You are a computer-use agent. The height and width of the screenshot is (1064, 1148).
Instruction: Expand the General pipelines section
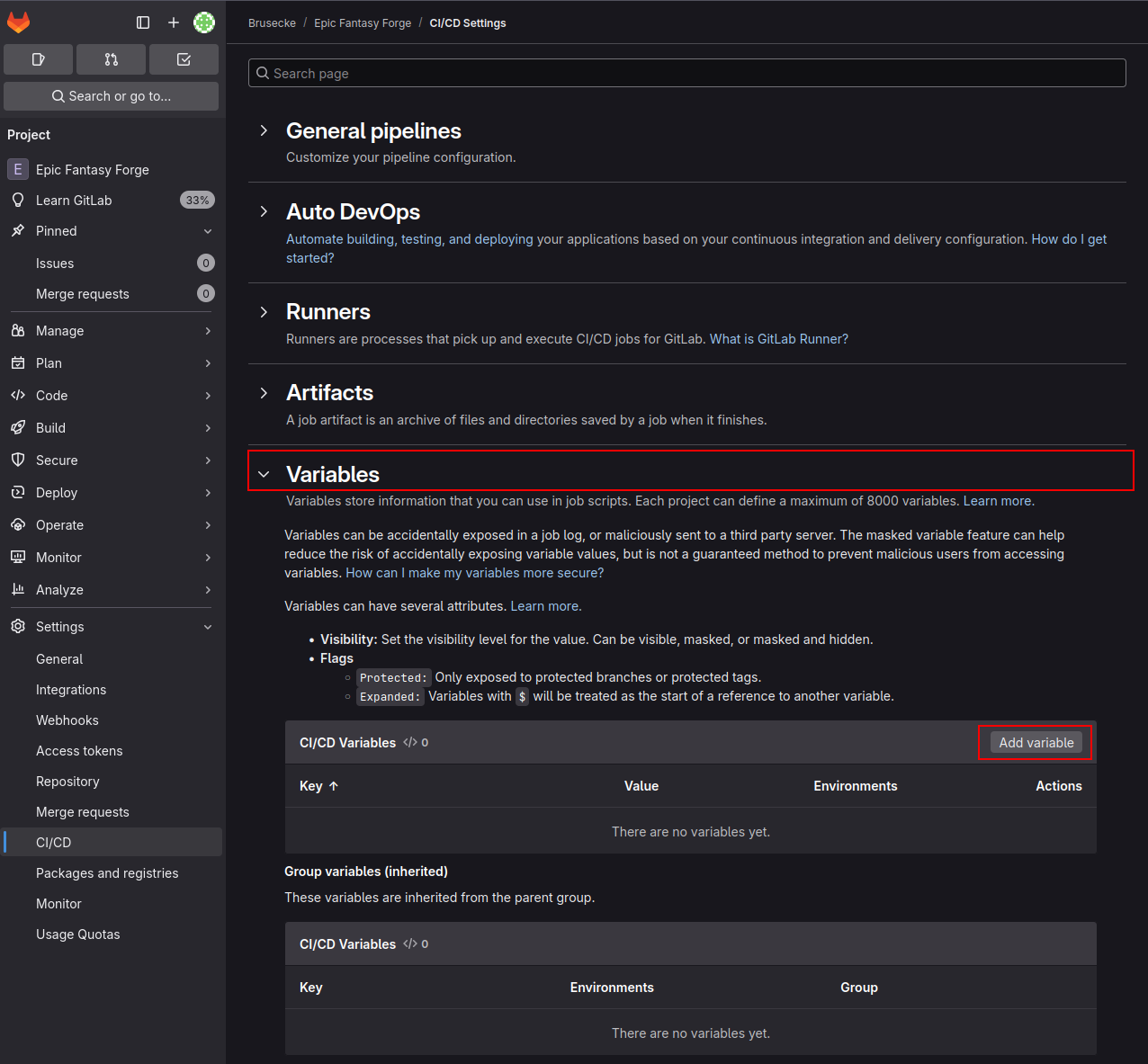point(264,130)
